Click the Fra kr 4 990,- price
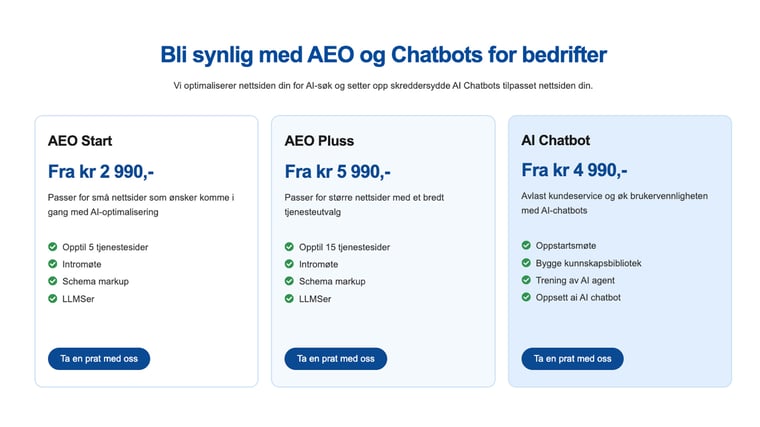 click(574, 170)
